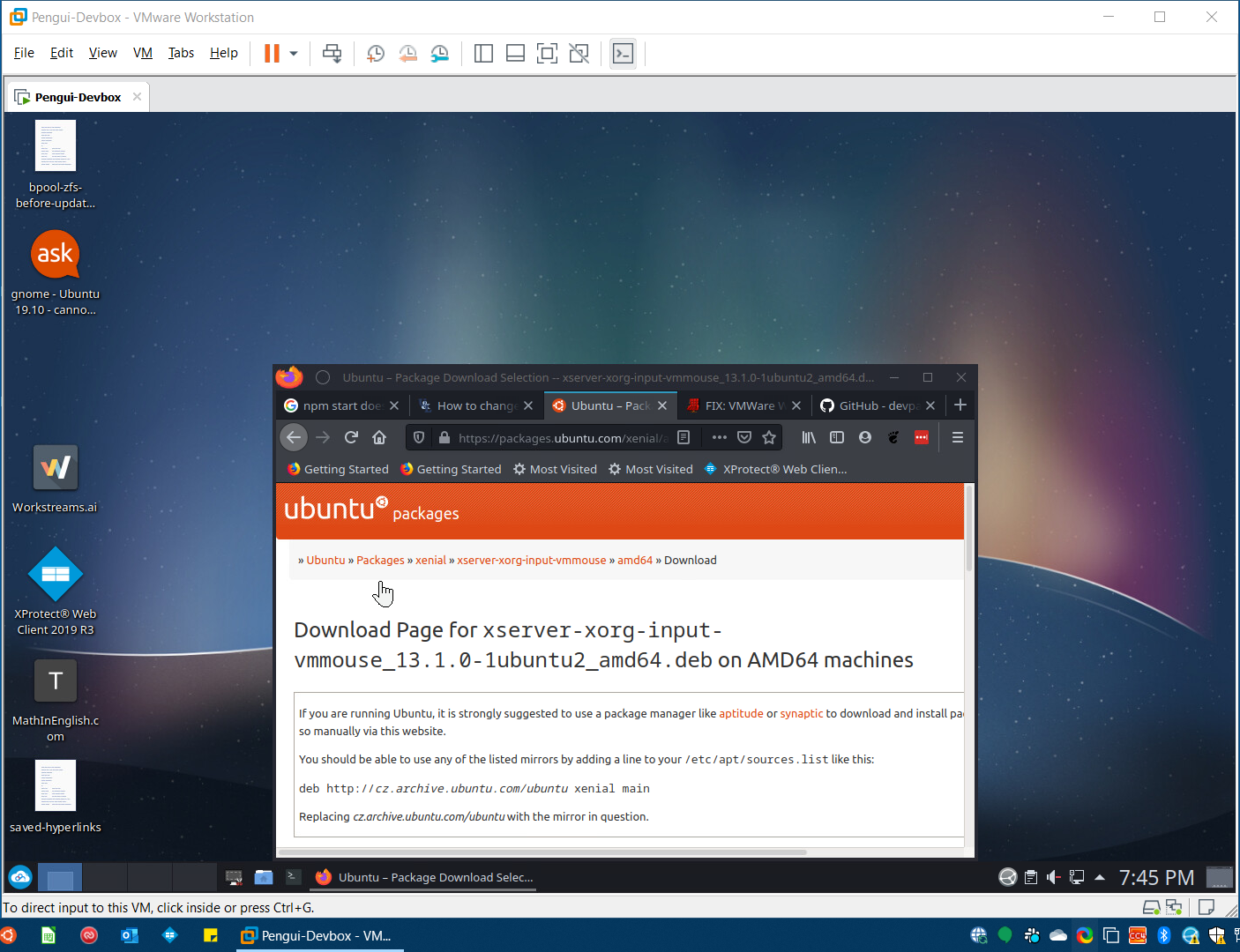Screen dimensions: 1240x952
Task: Open the bpool-zfs-before-updat desktop file
Action: [56, 166]
